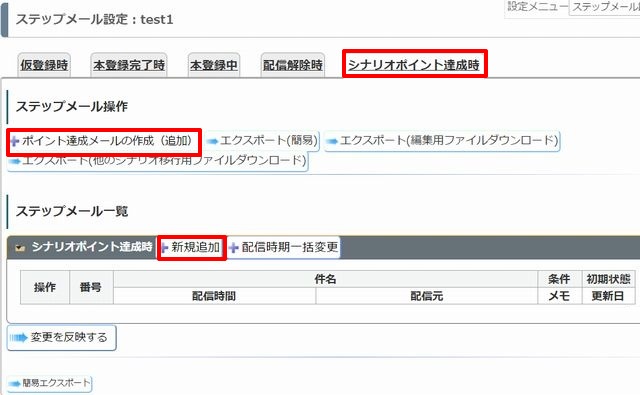
Task: Click 変更を反映する button
Action: tap(61, 337)
